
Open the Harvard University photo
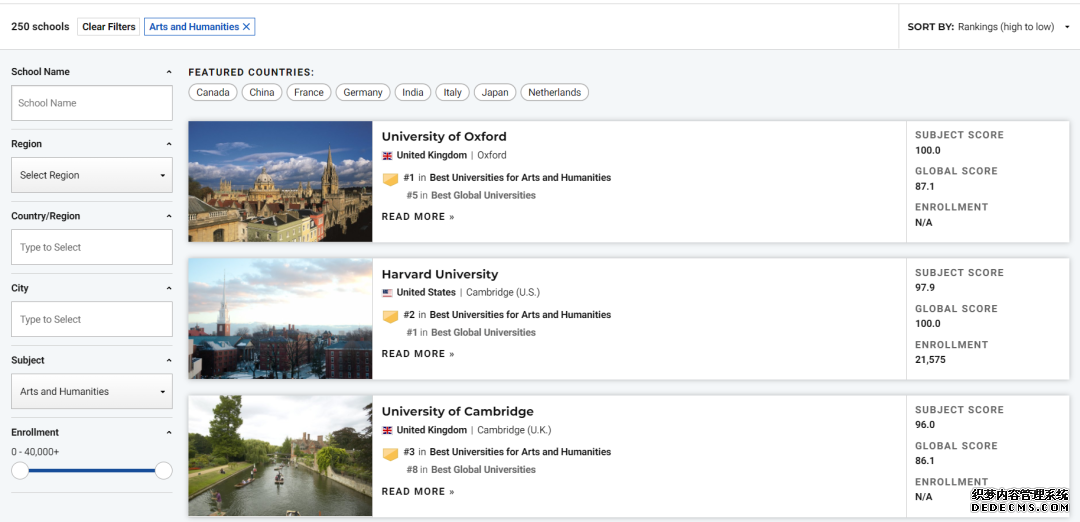(x=280, y=319)
